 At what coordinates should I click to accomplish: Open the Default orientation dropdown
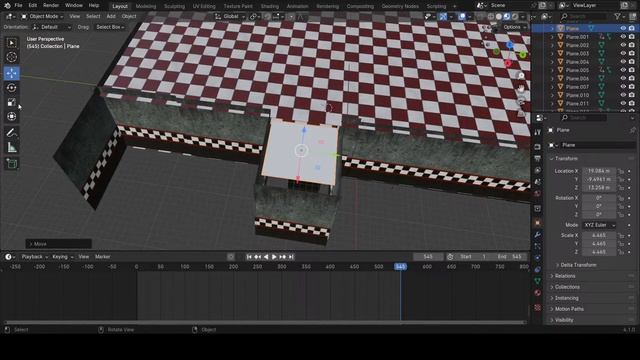52,27
